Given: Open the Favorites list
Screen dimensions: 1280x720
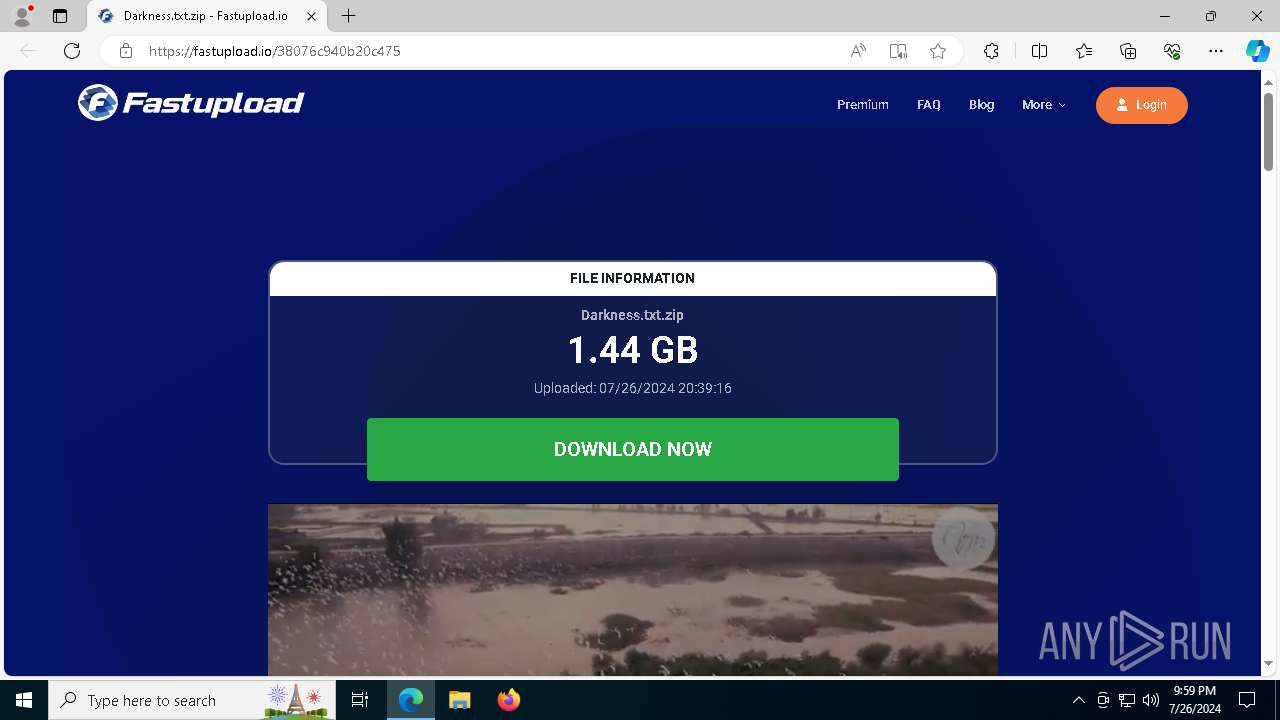Looking at the screenshot, I should pyautogui.click(x=1084, y=51).
